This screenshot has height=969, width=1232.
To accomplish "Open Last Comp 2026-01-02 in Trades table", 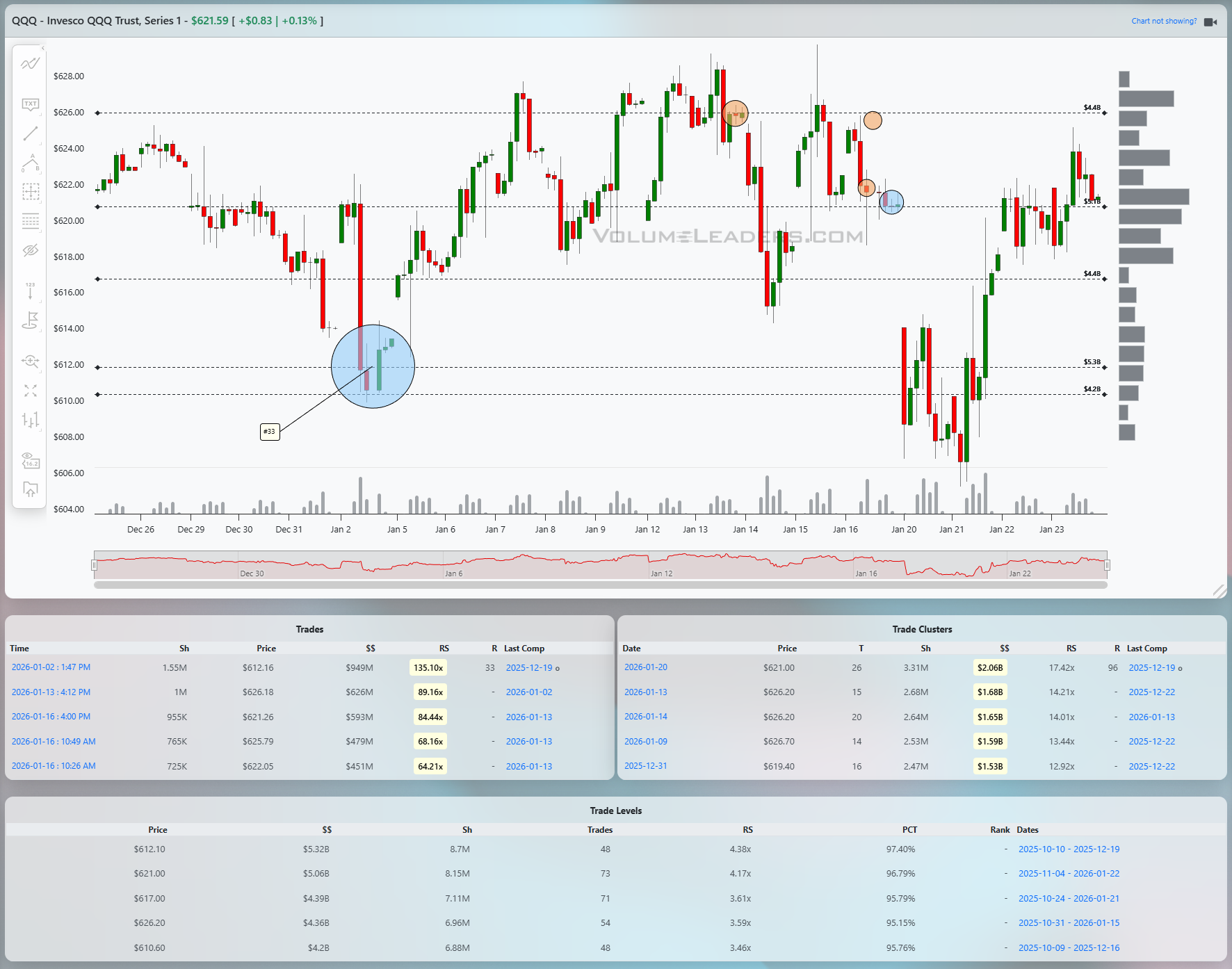I will (x=529, y=692).
